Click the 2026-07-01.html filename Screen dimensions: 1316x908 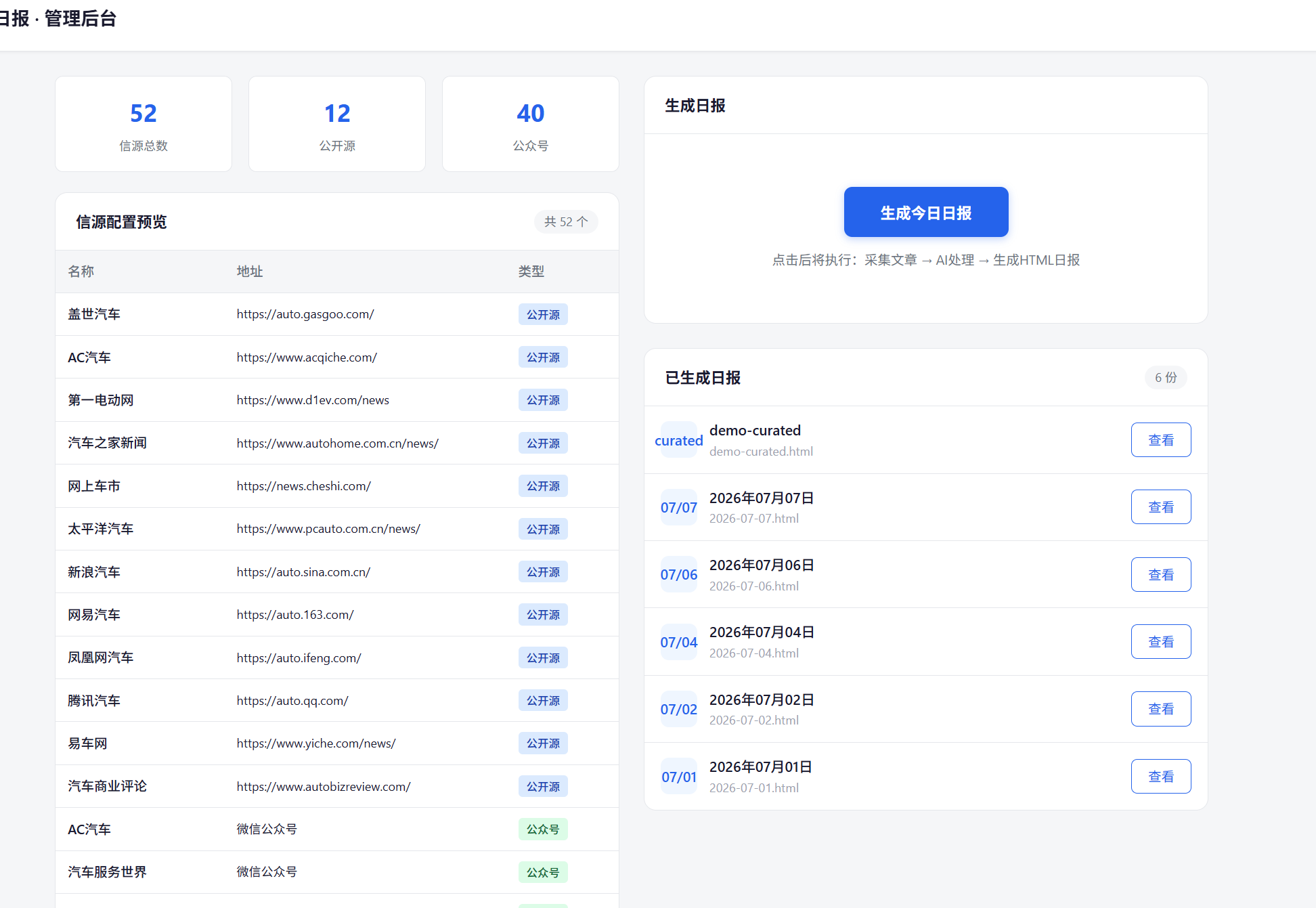click(754, 788)
